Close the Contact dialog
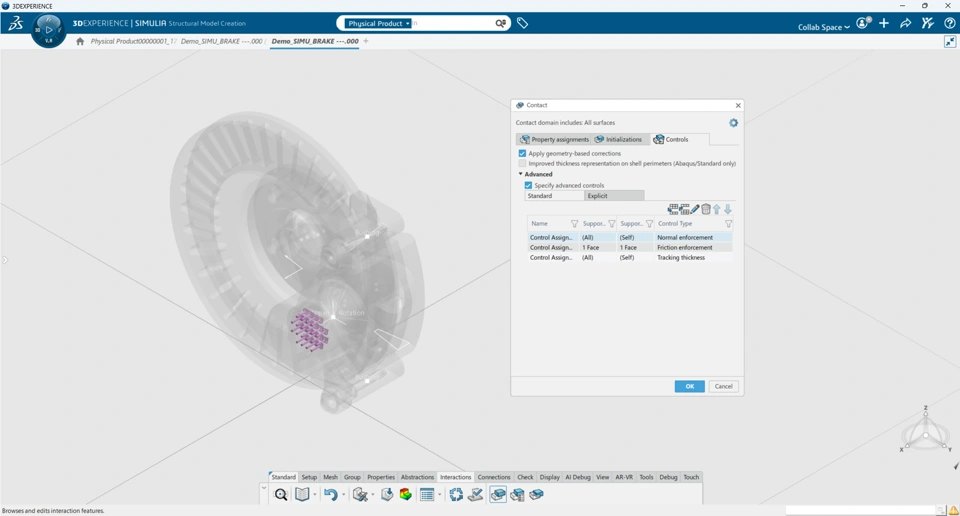 coord(738,105)
